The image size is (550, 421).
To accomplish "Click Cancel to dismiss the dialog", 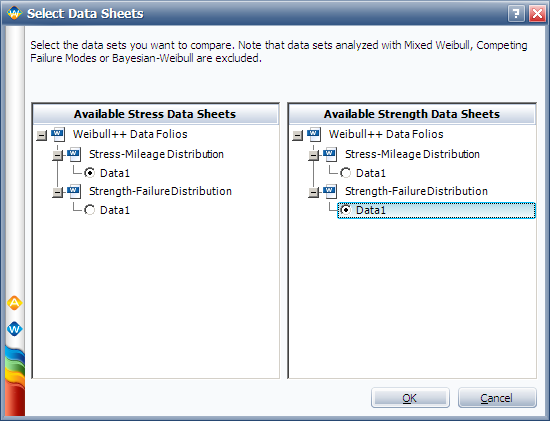I will tap(497, 398).
